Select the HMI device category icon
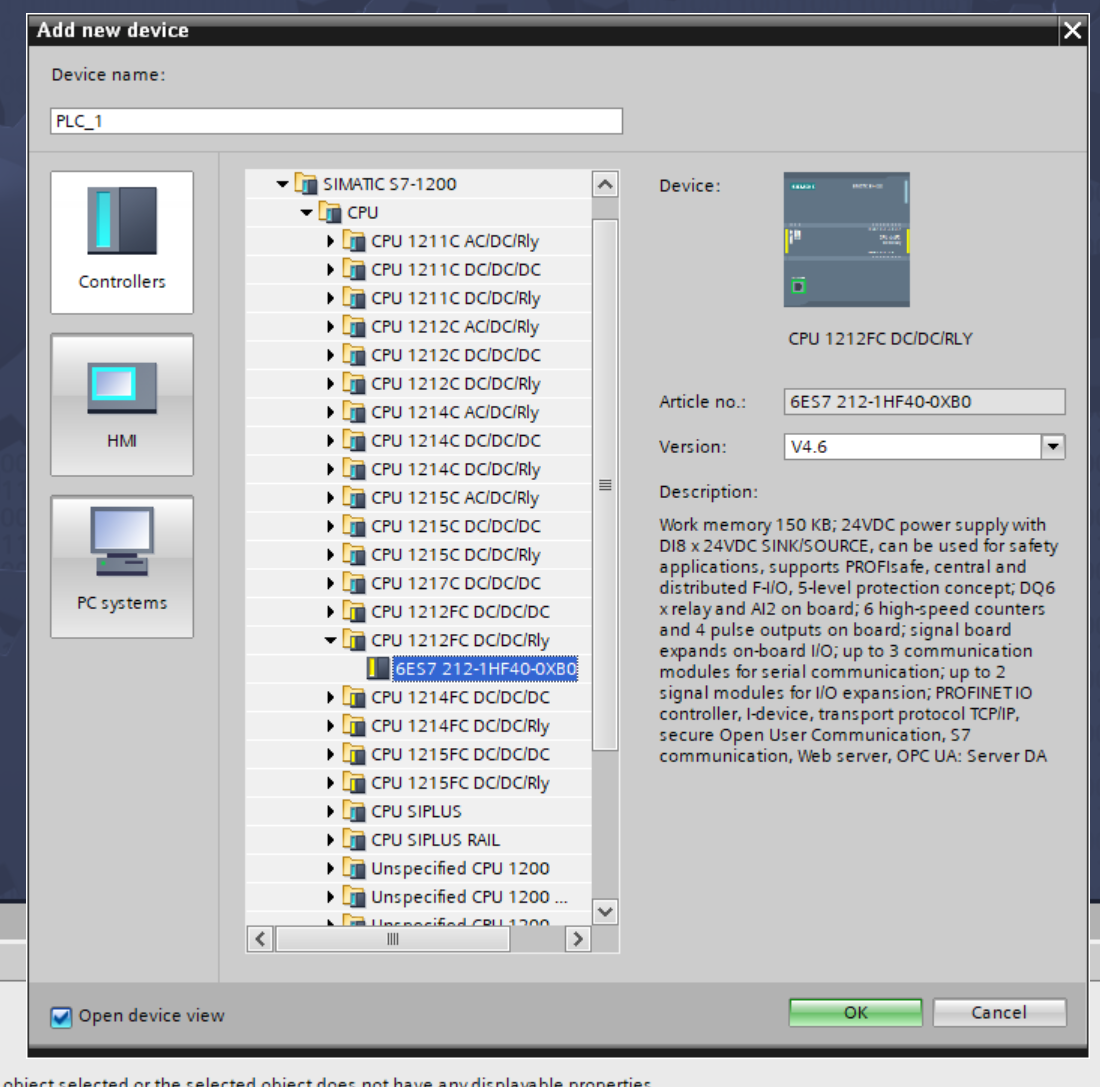The image size is (1100, 1087). tap(121, 404)
